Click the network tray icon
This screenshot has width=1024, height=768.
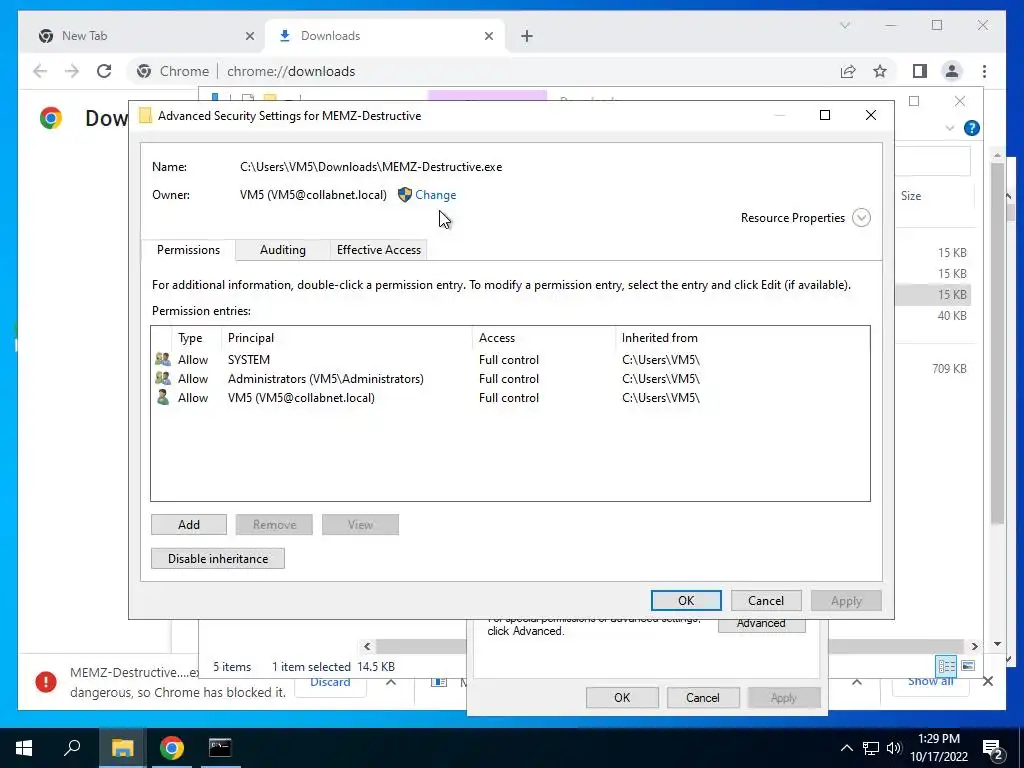point(871,748)
